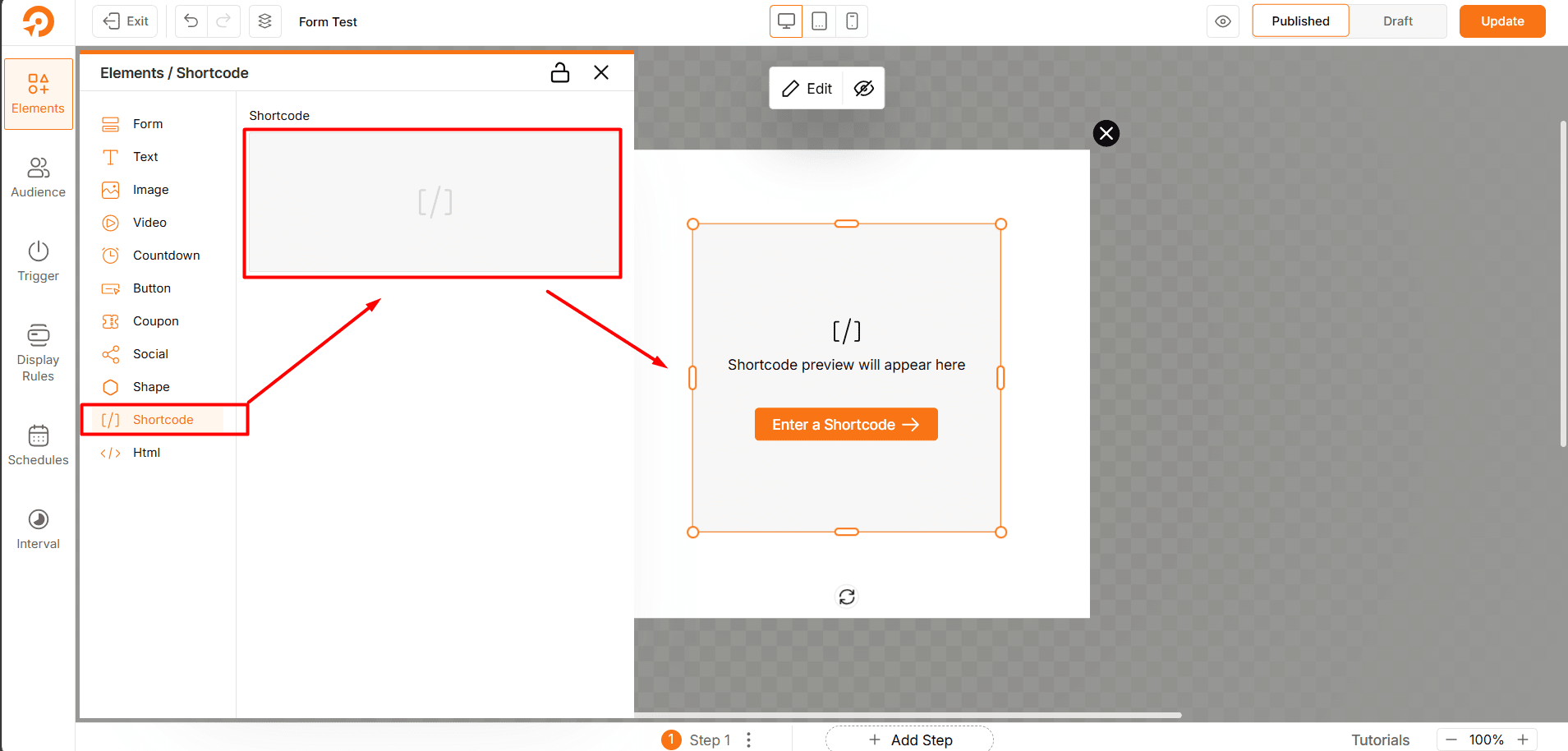Open the Interval sidebar tab
Screen dimensions: 1568x751
click(x=38, y=529)
